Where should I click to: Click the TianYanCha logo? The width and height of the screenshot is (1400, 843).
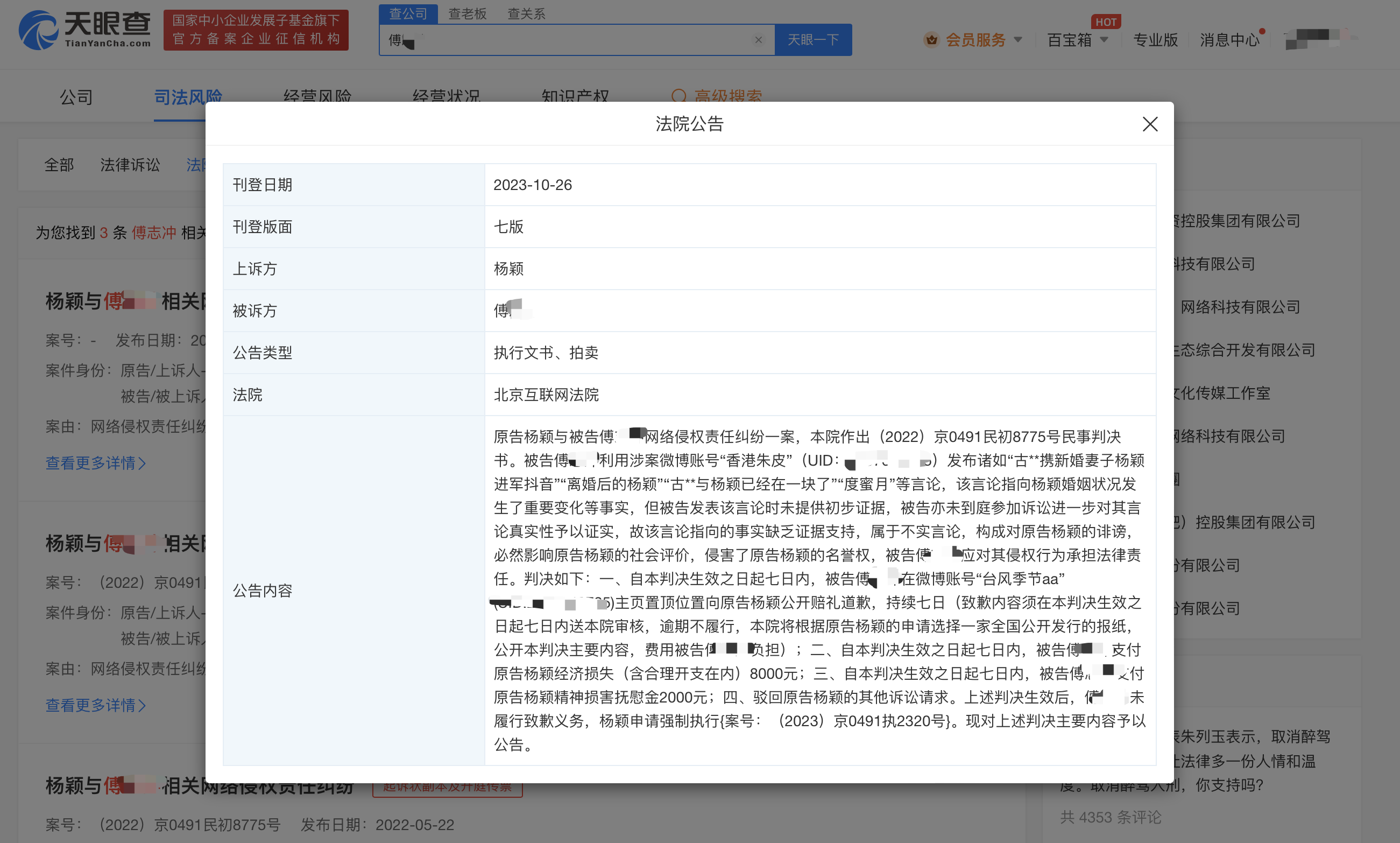click(x=85, y=30)
